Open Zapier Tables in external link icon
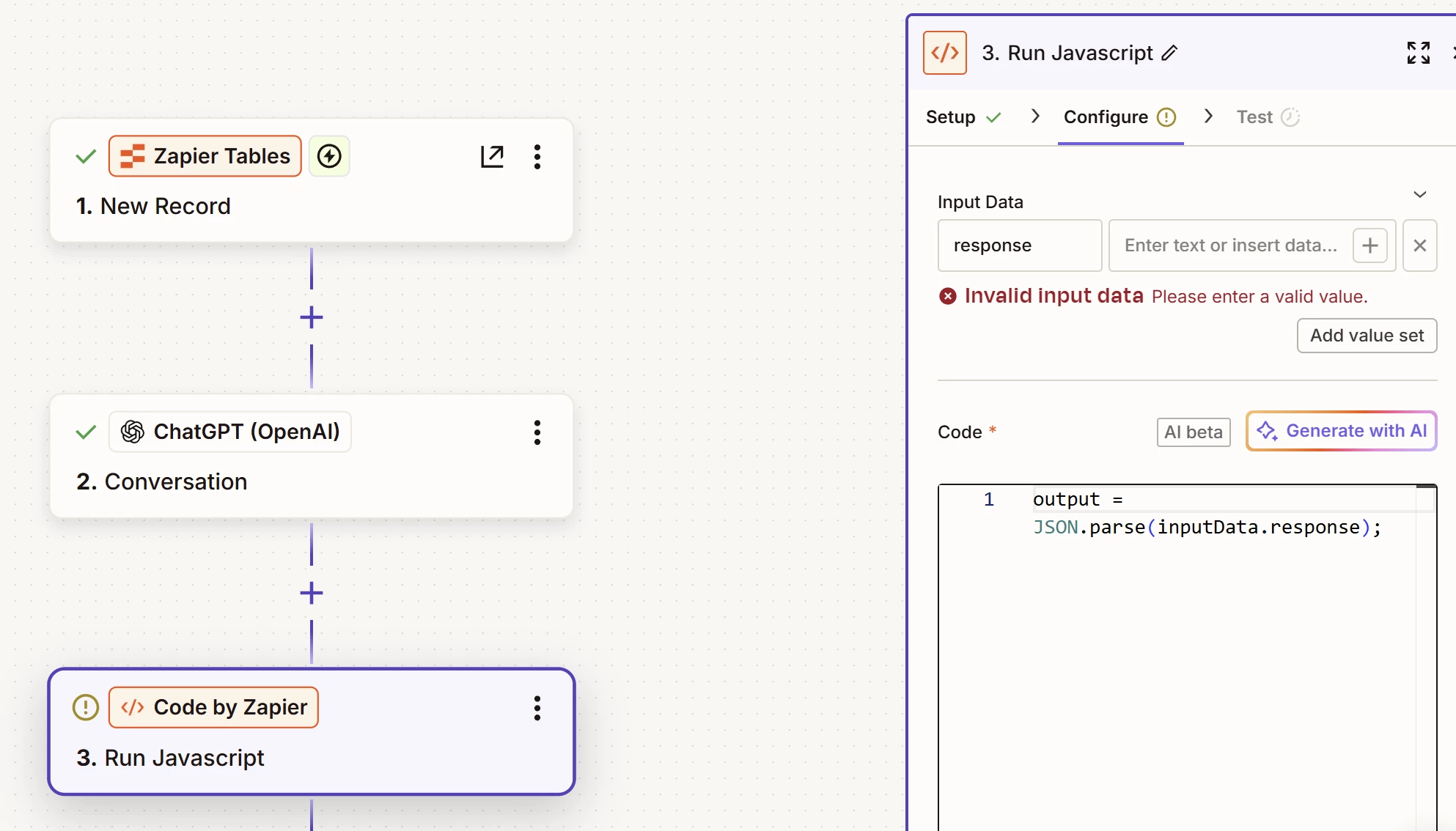 [492, 156]
